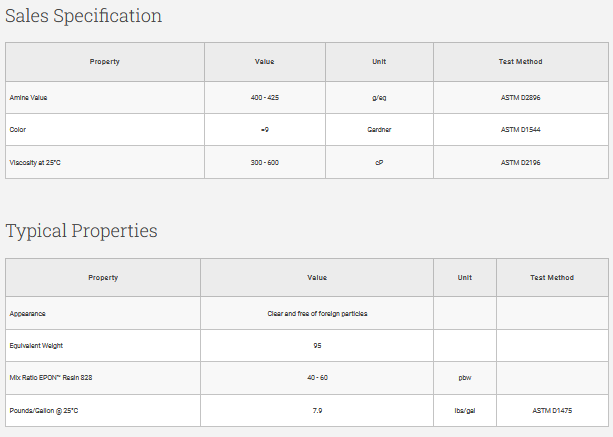Click the ASTM D2196 test method
The width and height of the screenshot is (613, 437).
pyautogui.click(x=520, y=162)
